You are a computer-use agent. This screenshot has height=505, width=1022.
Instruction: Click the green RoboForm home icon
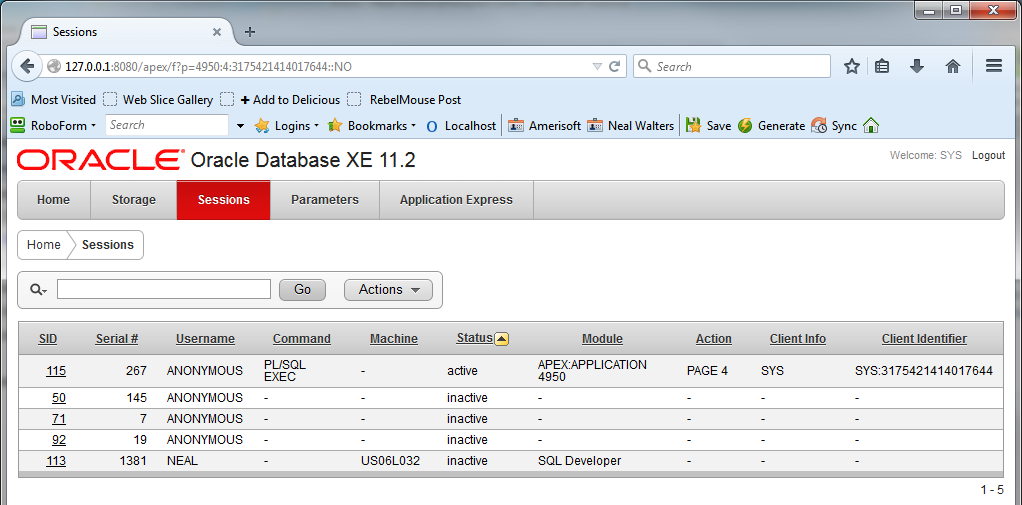pyautogui.click(x=871, y=126)
